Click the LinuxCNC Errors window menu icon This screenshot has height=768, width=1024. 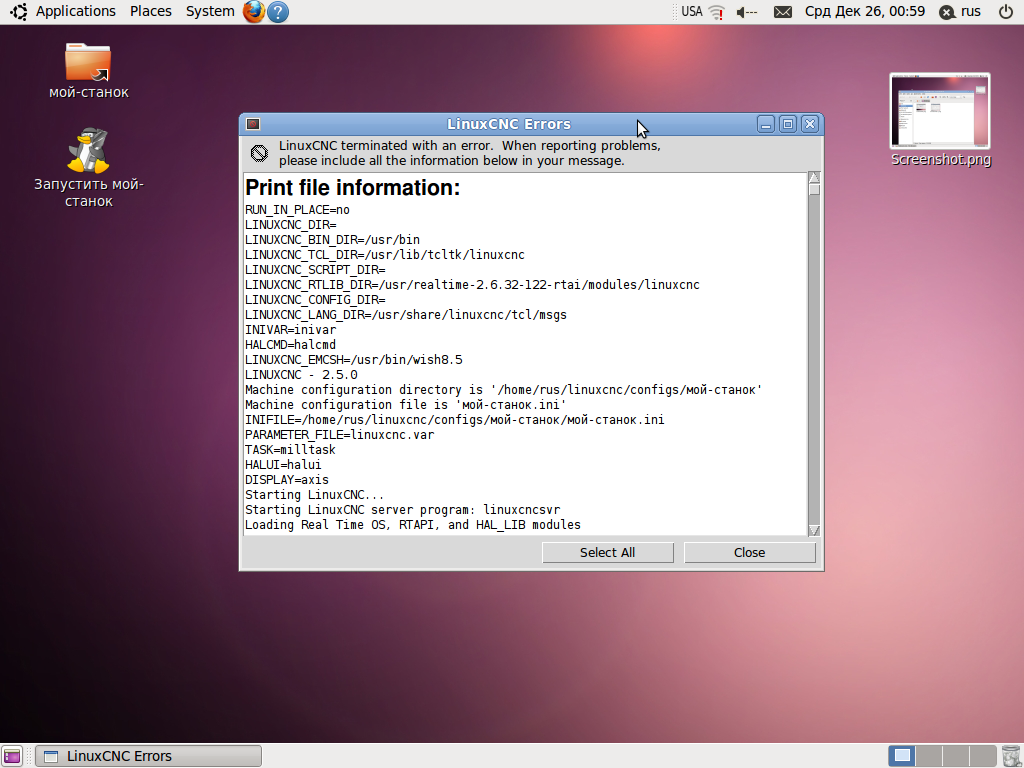(253, 124)
